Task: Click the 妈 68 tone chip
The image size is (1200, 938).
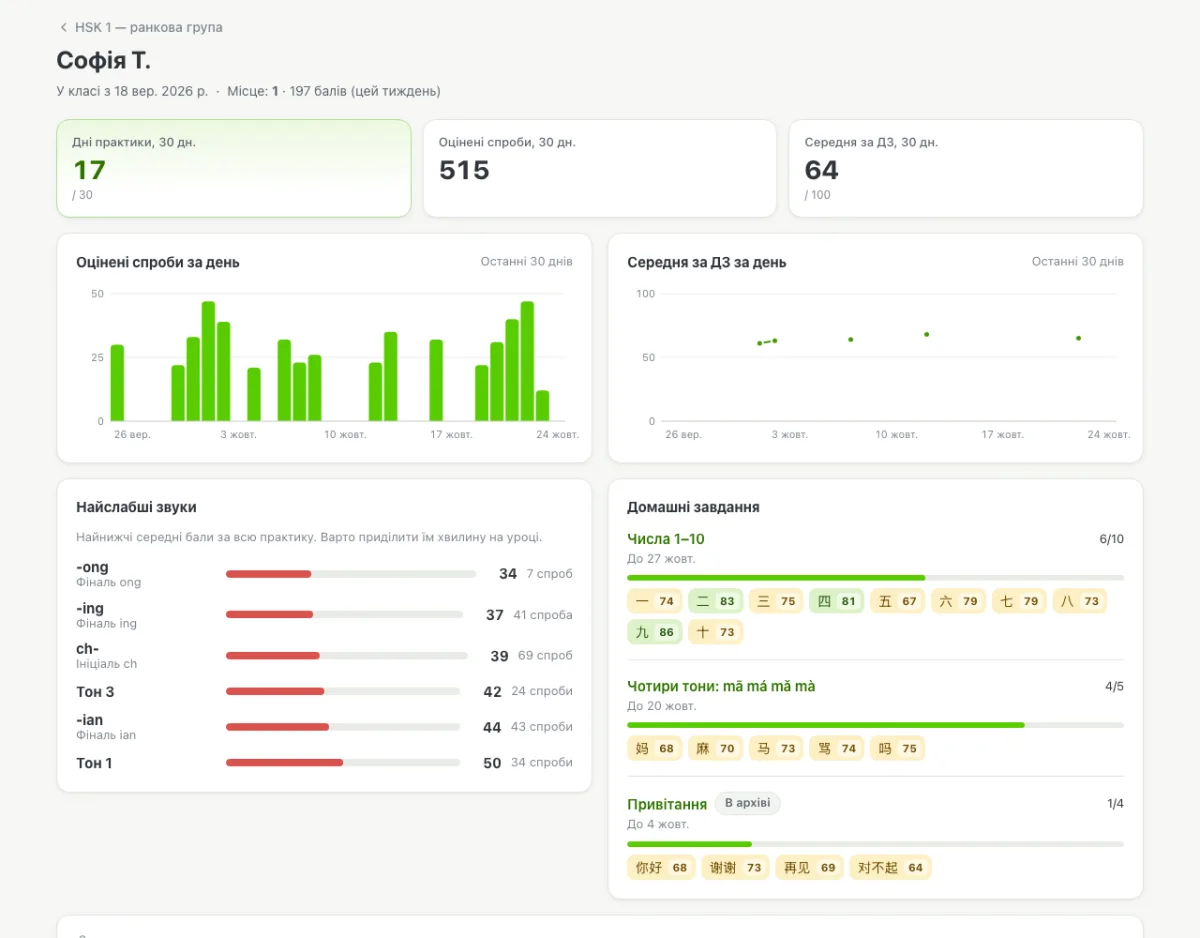Action: (x=655, y=748)
